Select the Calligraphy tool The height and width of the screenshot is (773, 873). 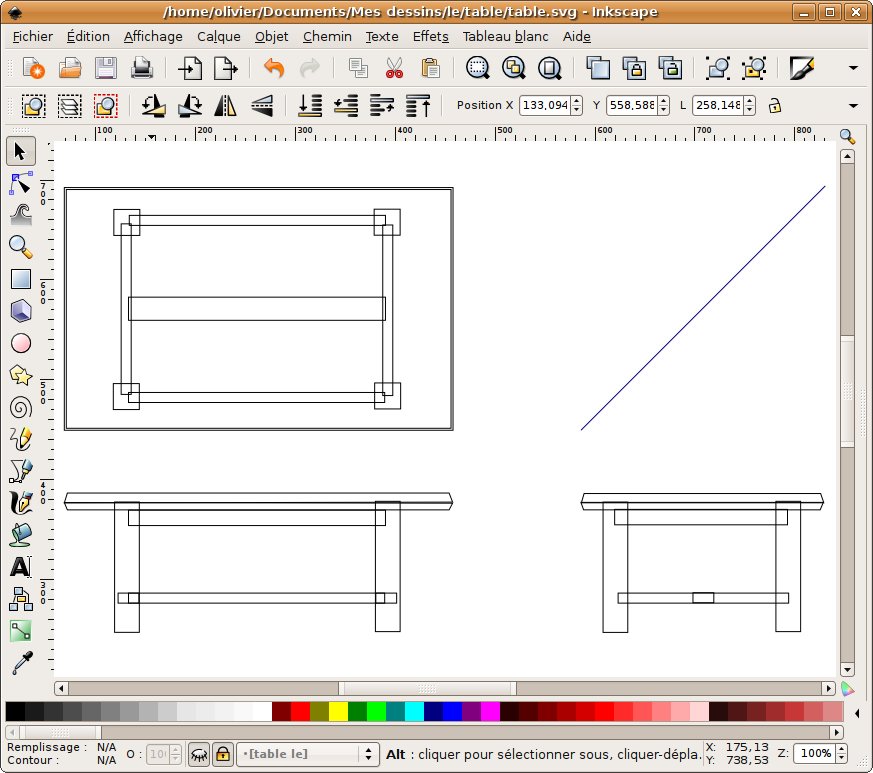click(21, 503)
